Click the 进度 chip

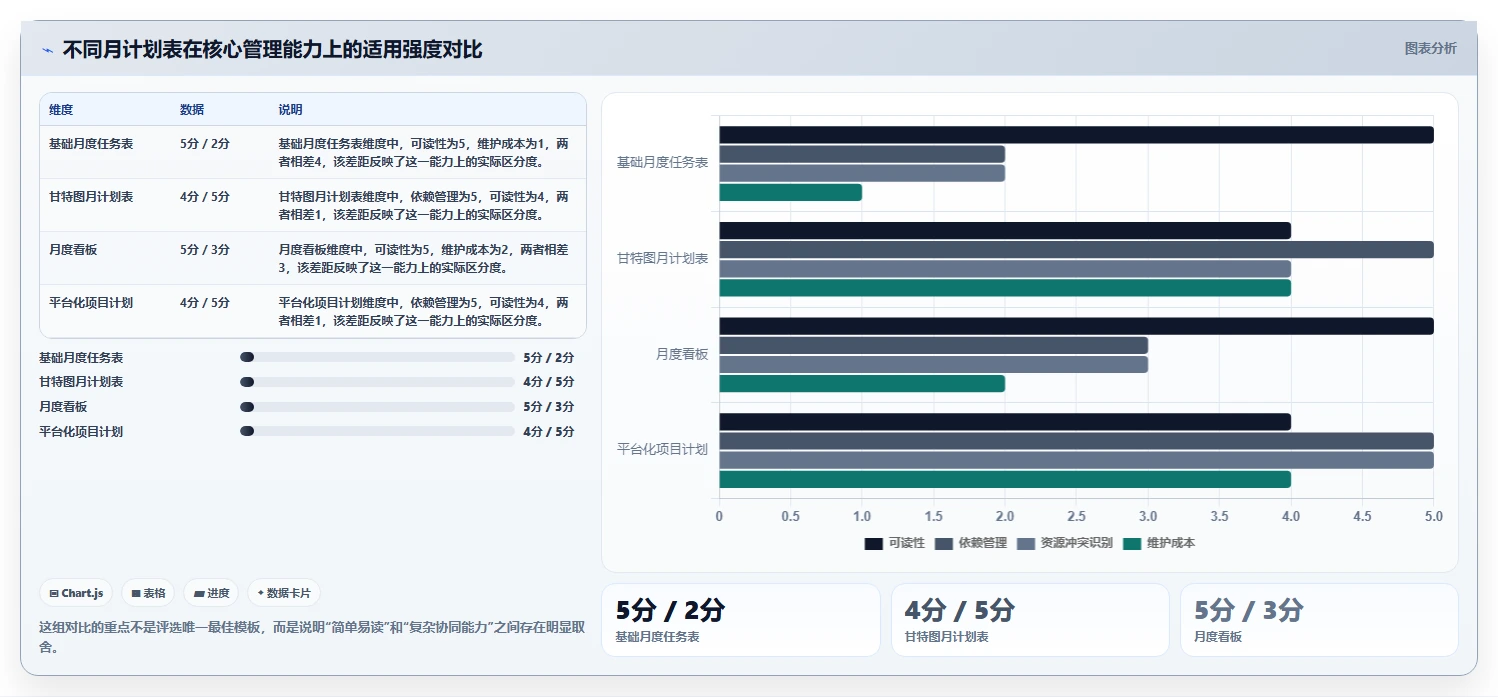coord(211,593)
